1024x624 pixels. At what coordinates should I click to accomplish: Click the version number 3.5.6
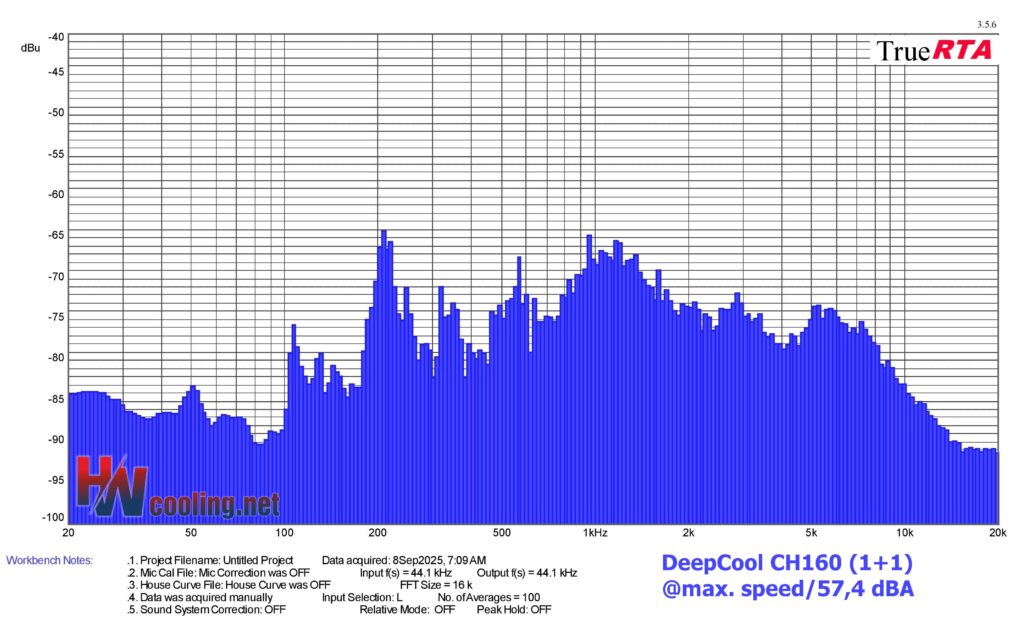(987, 24)
